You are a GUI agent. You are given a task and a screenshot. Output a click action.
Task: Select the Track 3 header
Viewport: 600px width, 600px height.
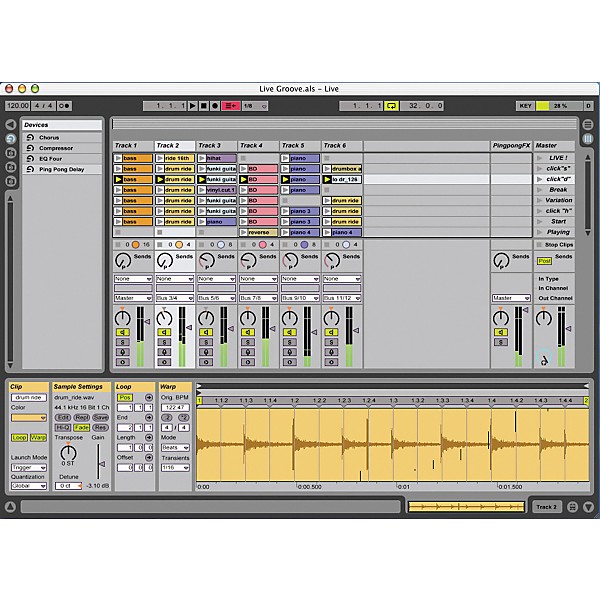point(217,145)
